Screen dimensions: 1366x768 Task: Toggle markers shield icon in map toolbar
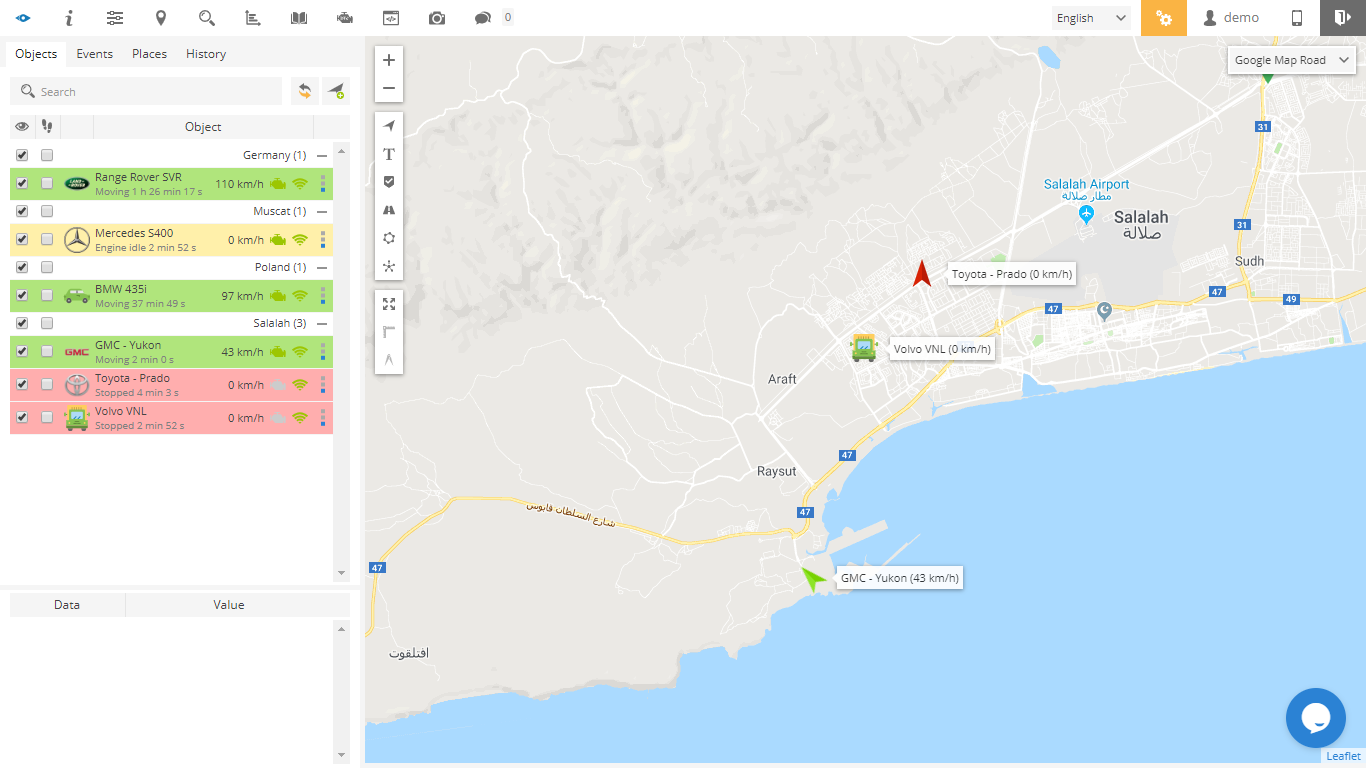[x=389, y=182]
